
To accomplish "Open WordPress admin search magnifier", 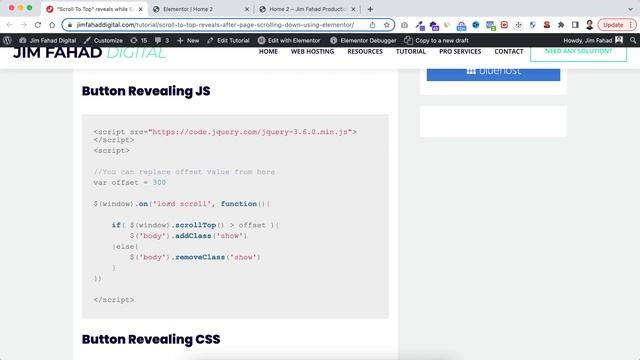I will point(633,40).
